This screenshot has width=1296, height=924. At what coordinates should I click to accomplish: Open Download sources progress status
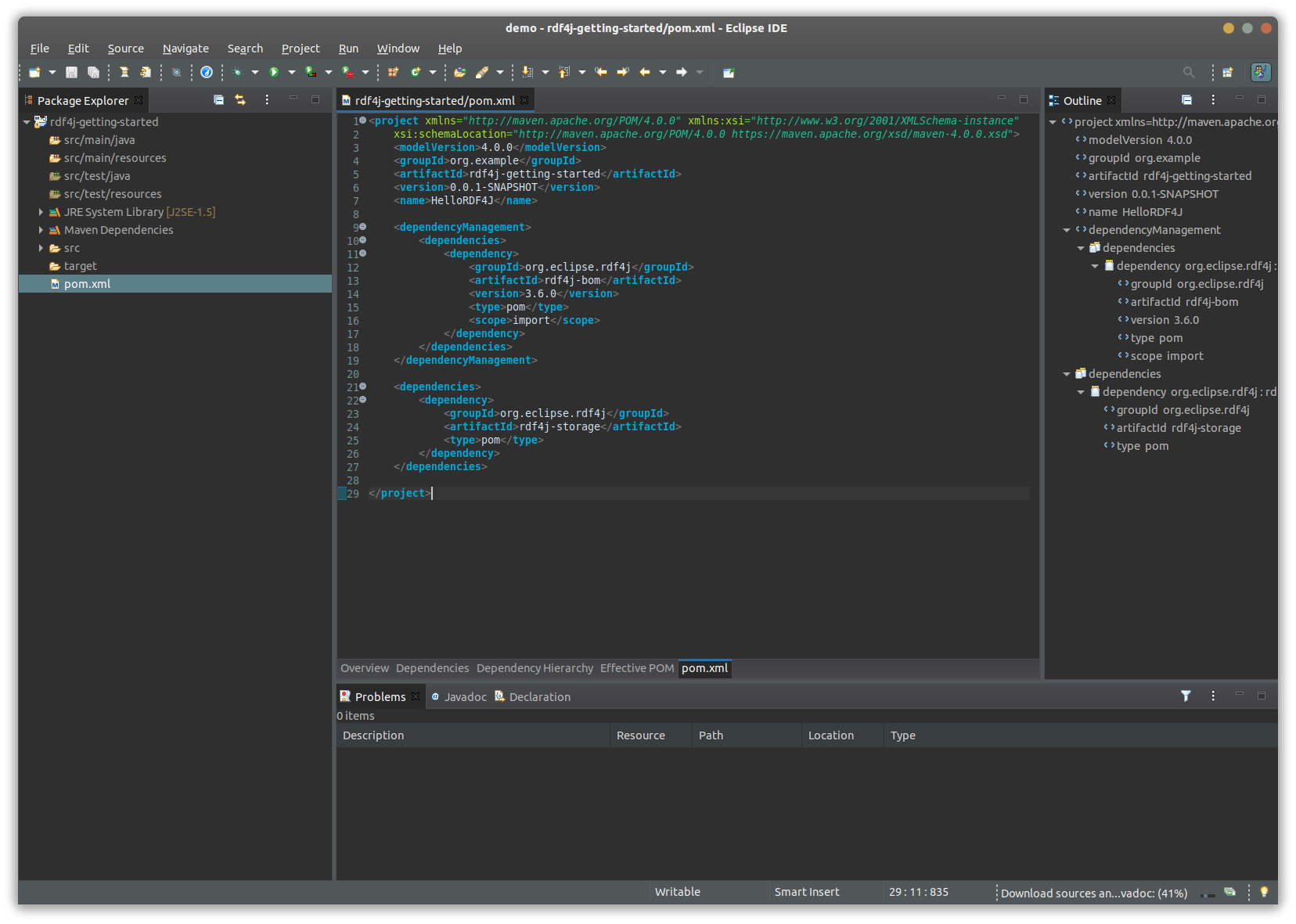[1093, 893]
